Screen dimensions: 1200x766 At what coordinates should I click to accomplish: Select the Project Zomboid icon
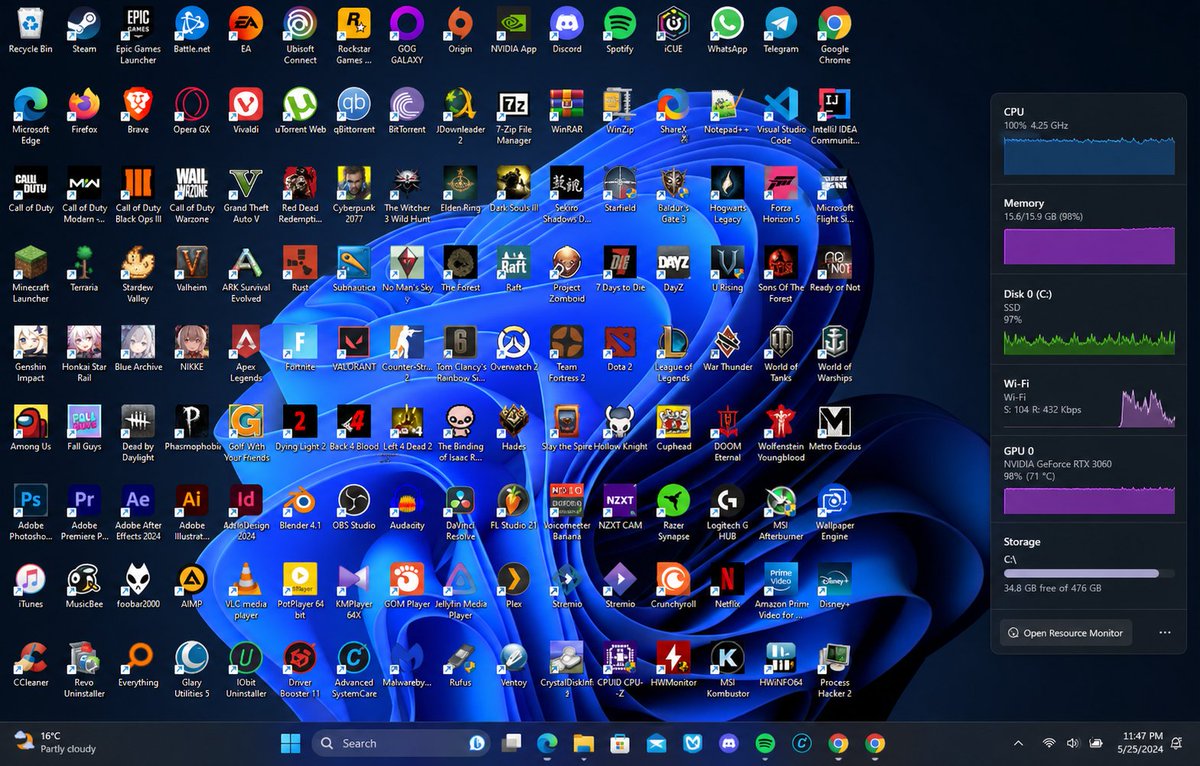(x=567, y=274)
